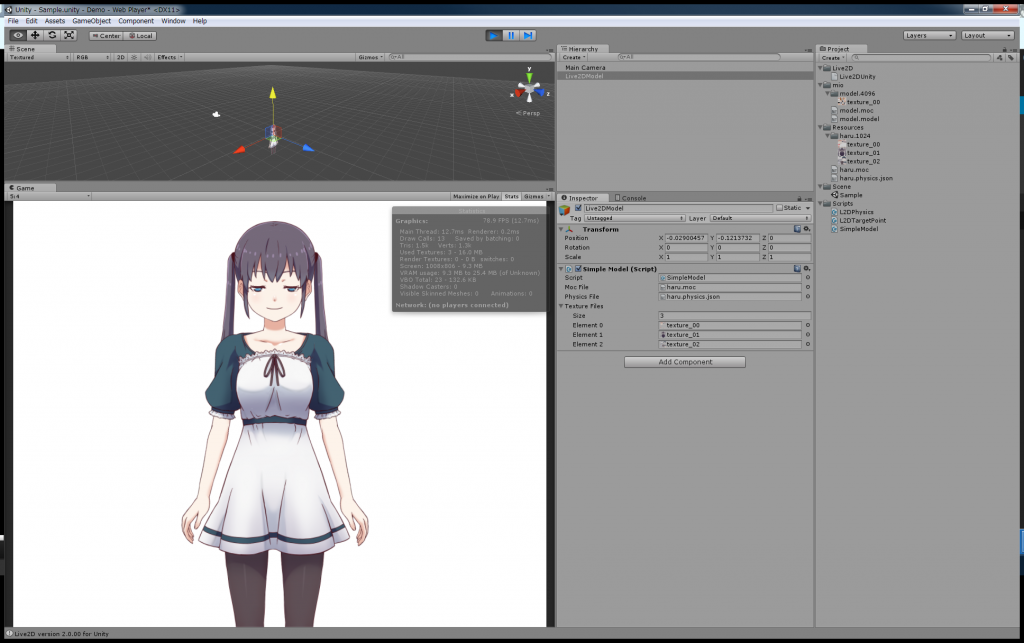The image size is (1024, 643).
Task: Select the Move (translate) tool
Action: pyautogui.click(x=35, y=35)
